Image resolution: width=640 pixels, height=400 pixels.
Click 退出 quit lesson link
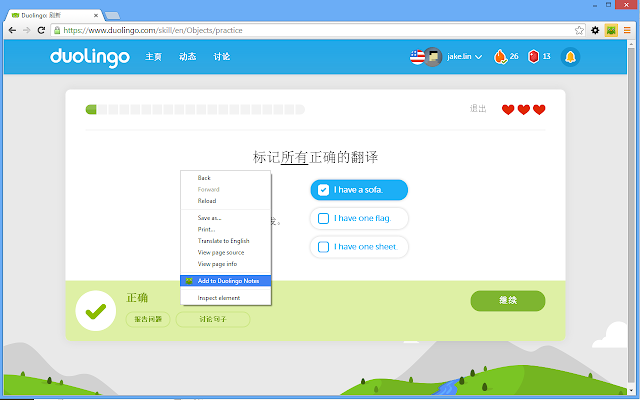pyautogui.click(x=478, y=109)
